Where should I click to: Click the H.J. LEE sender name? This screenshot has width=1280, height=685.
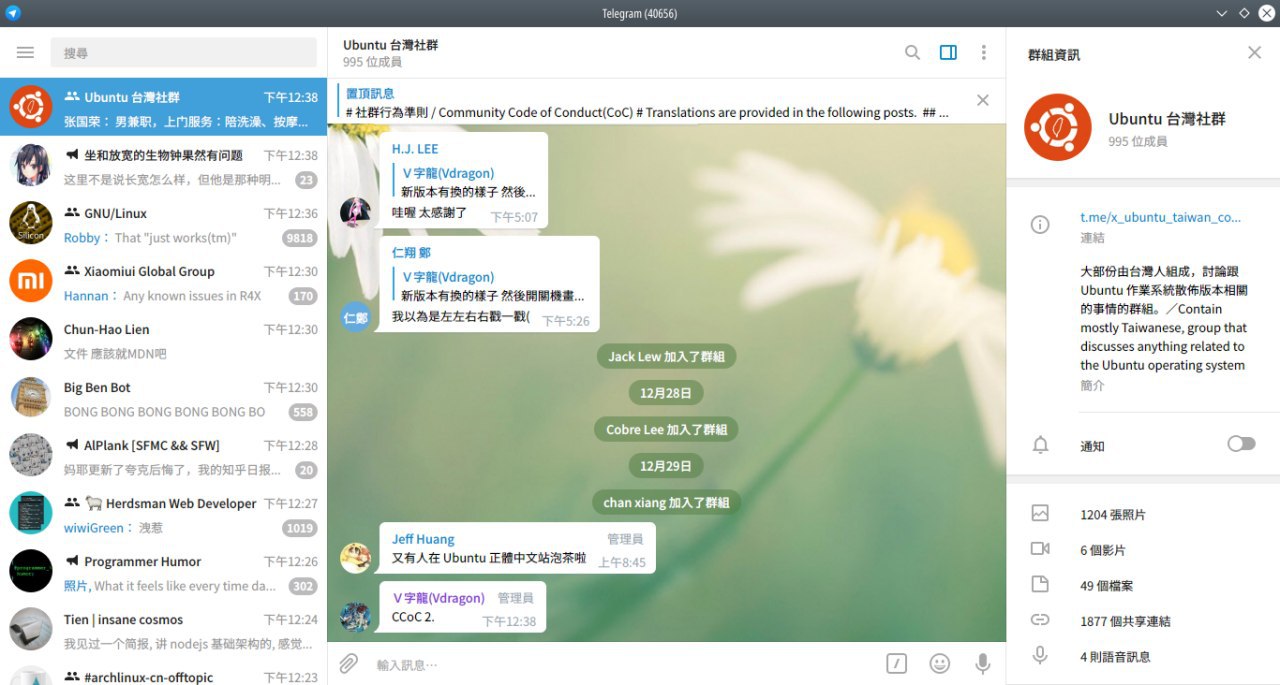click(415, 149)
